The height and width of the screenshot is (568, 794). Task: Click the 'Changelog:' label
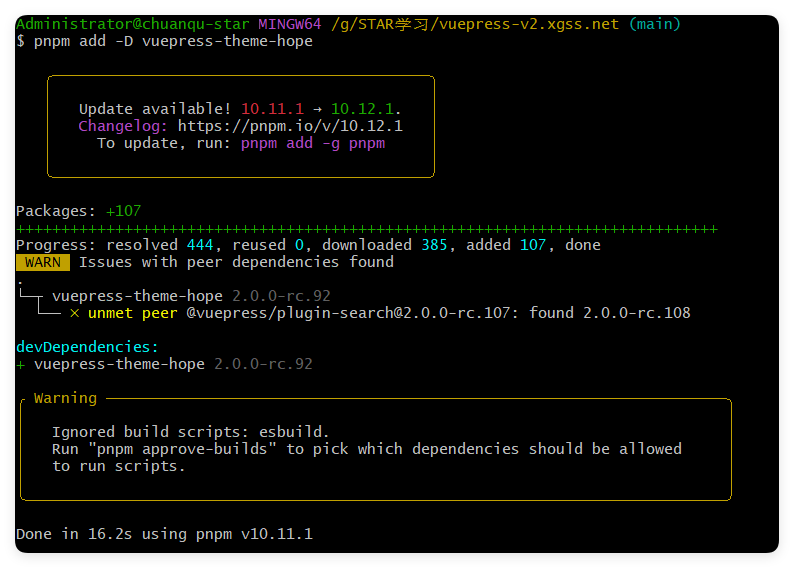(x=123, y=126)
